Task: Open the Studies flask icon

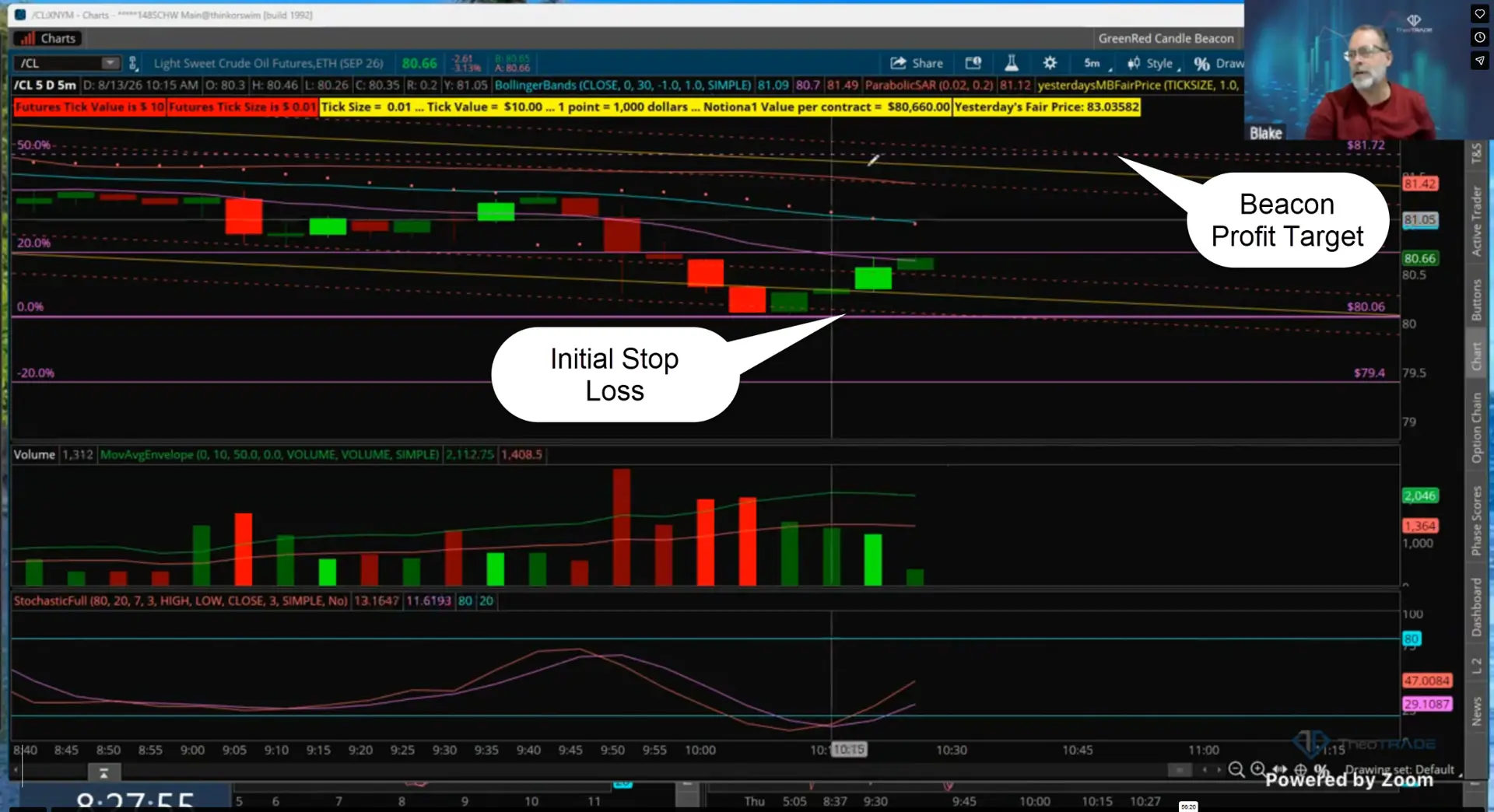Action: [x=1012, y=63]
